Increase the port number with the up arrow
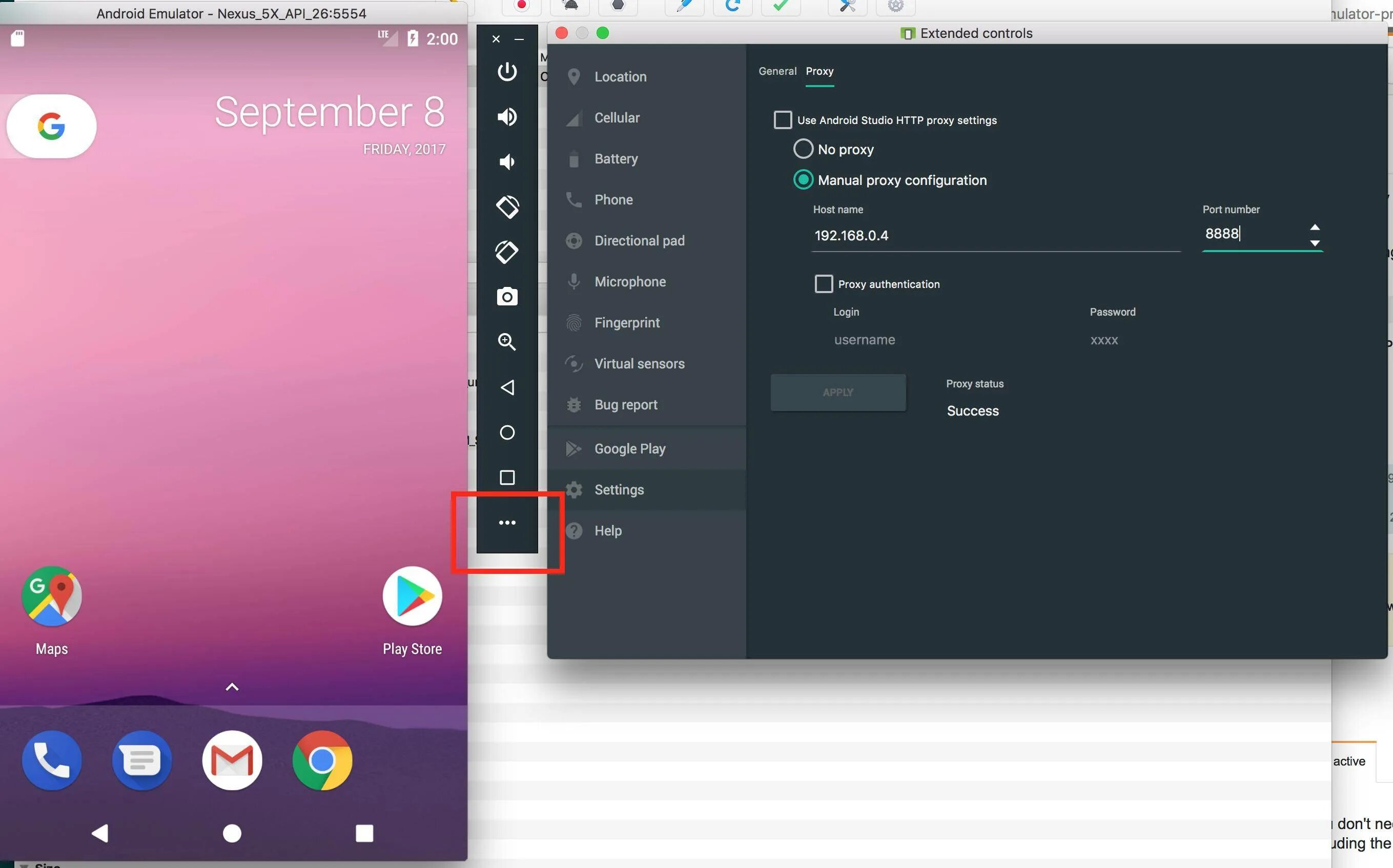This screenshot has height=868, width=1393. tap(1315, 228)
